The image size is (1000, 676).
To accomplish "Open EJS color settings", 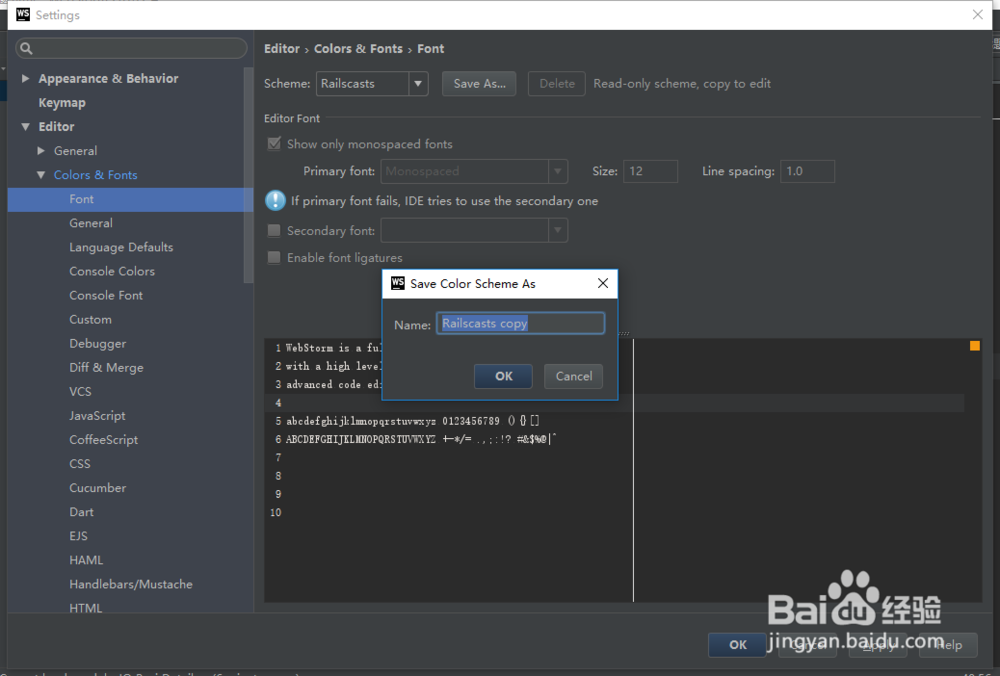I will tap(78, 536).
